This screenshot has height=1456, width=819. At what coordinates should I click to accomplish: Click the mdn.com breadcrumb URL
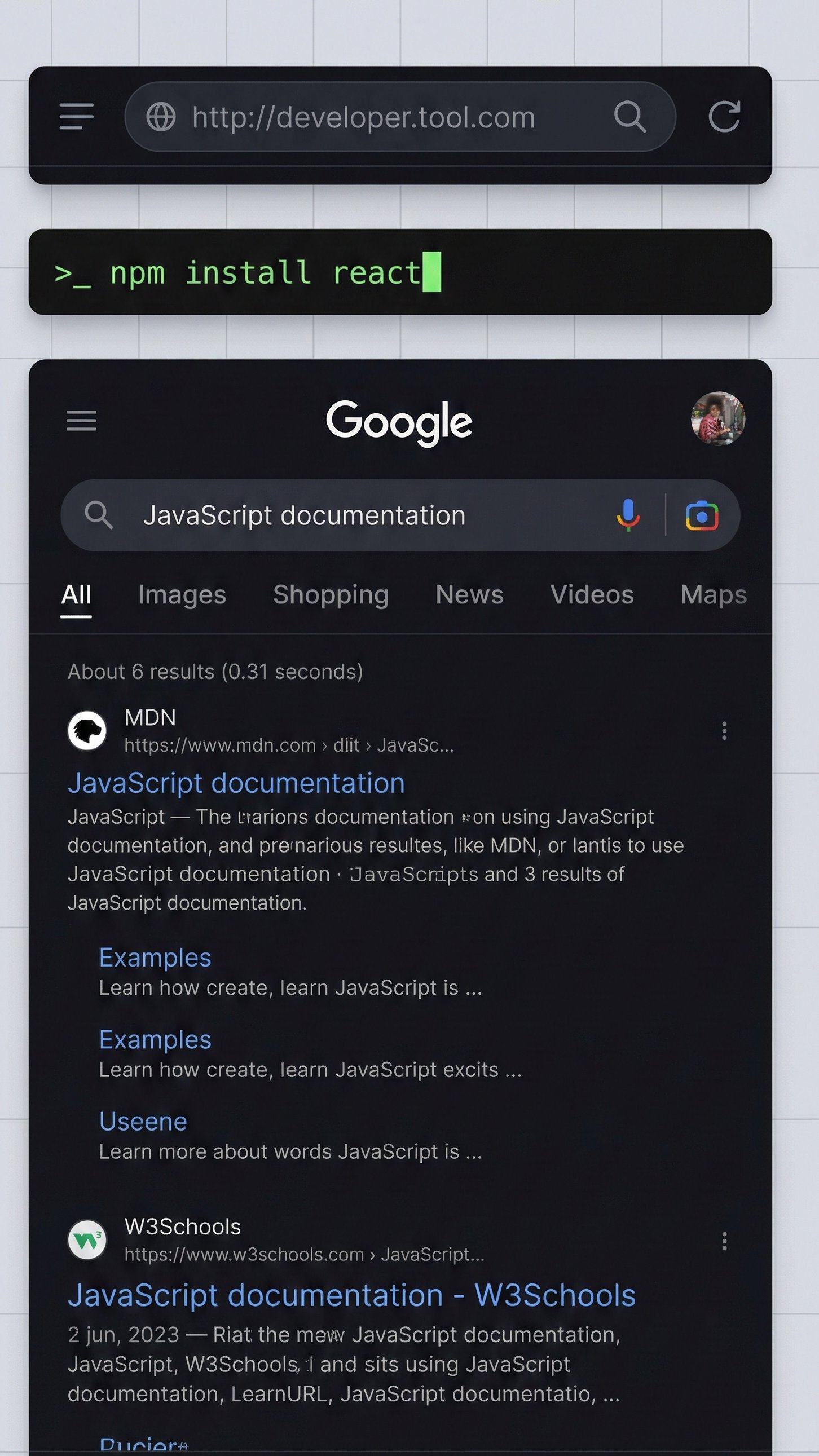[x=289, y=745]
